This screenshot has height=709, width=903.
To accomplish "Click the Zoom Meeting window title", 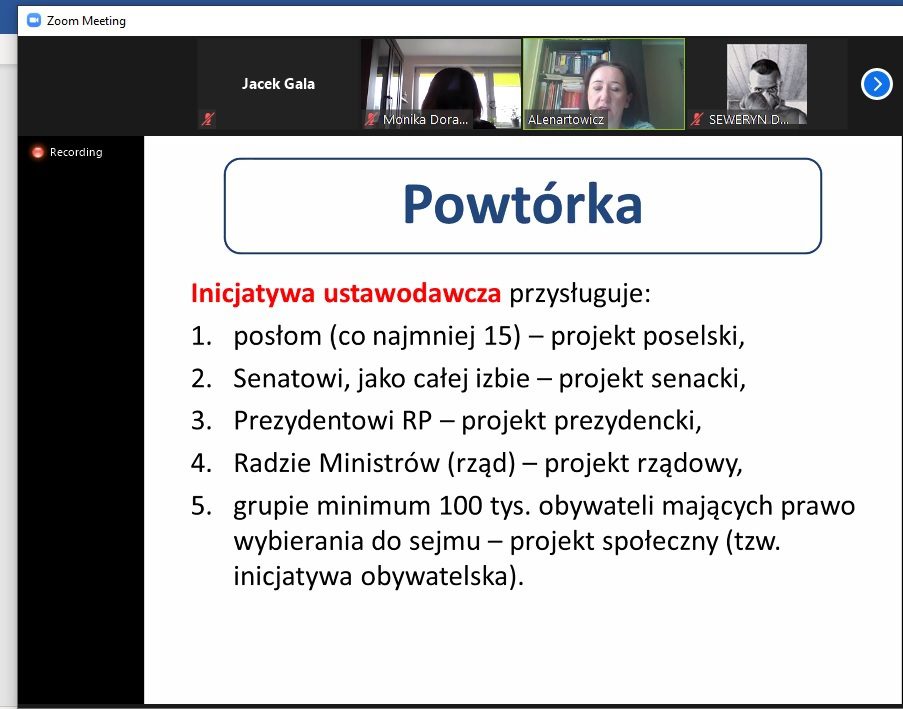I will [x=86, y=21].
